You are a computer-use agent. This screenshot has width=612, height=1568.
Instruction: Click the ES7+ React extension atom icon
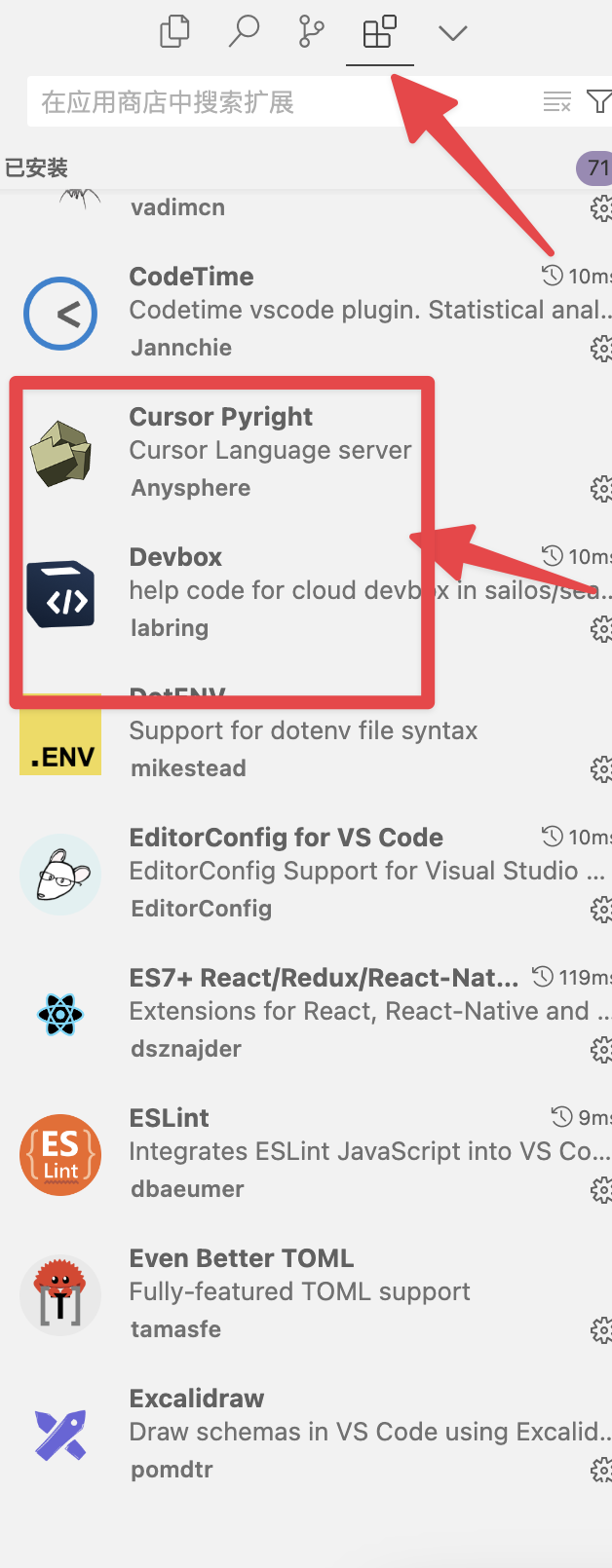pyautogui.click(x=60, y=1014)
